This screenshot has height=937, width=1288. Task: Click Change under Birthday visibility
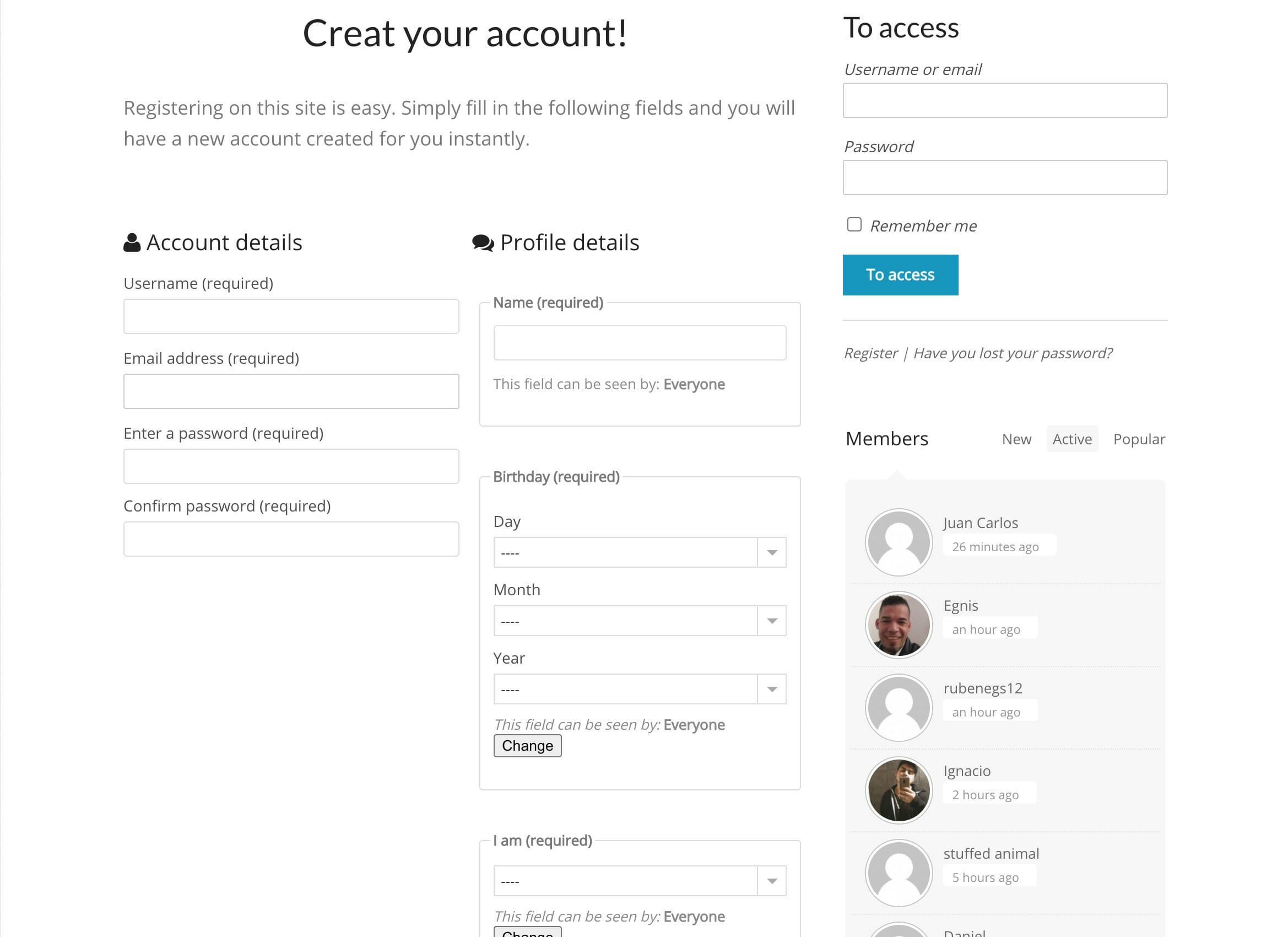pos(527,746)
